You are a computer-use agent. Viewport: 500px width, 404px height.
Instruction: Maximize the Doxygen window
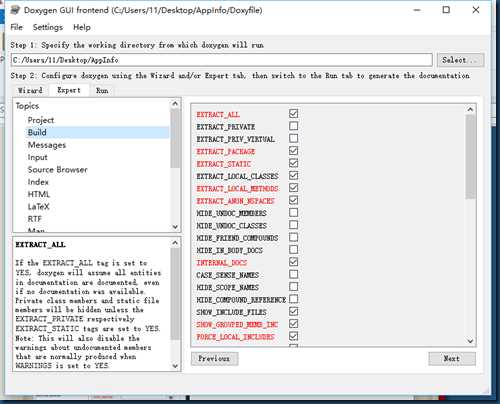coord(446,10)
